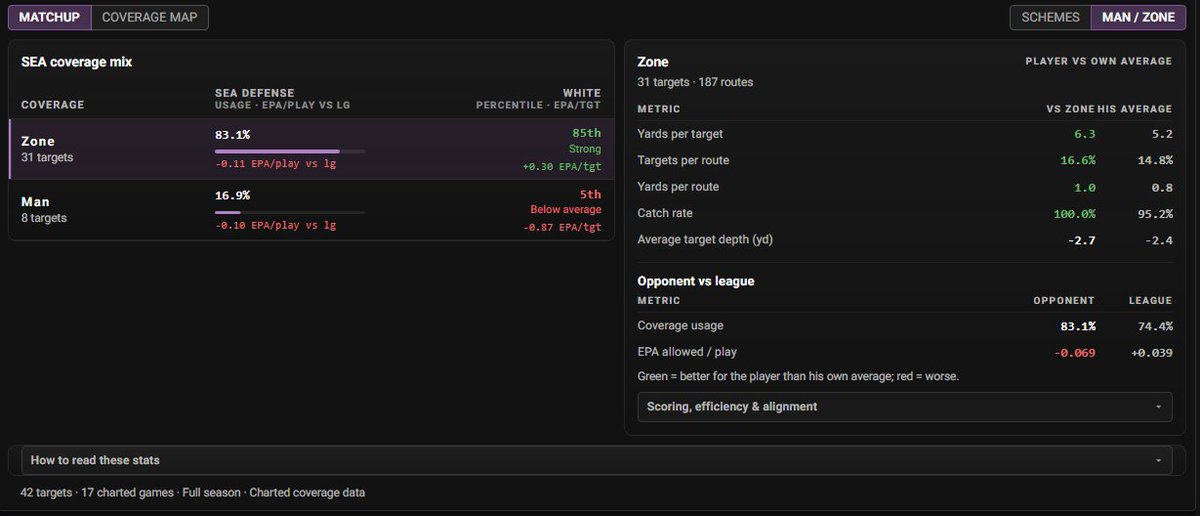Image resolution: width=1200 pixels, height=516 pixels.
Task: Switch to the MATCHUP tab
Action: coord(50,17)
